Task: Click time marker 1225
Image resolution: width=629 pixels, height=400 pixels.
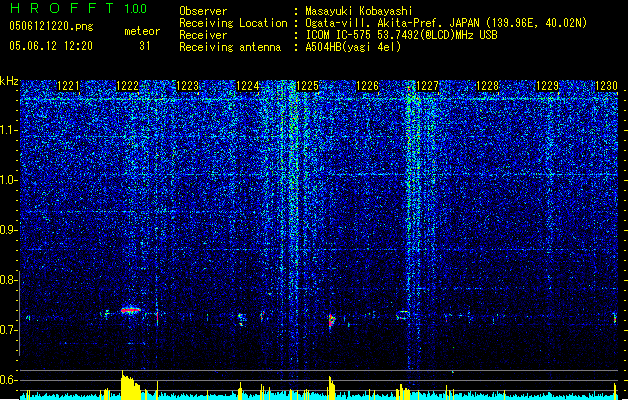Action: pos(307,86)
